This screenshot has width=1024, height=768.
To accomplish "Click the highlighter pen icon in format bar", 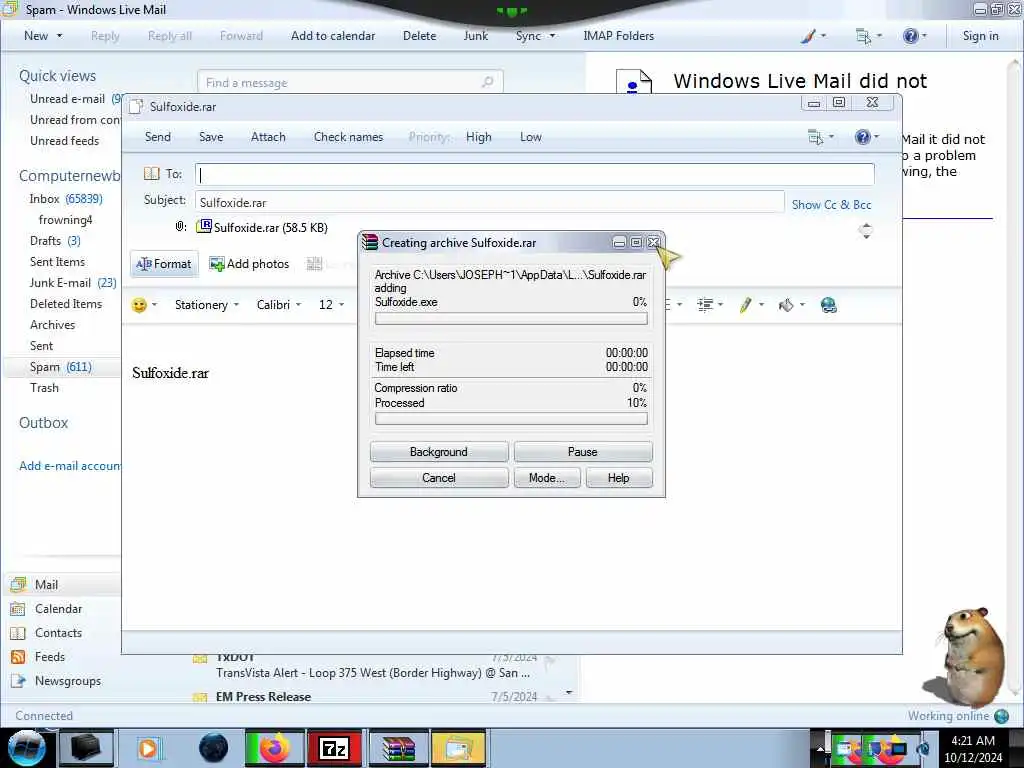I will (x=745, y=305).
